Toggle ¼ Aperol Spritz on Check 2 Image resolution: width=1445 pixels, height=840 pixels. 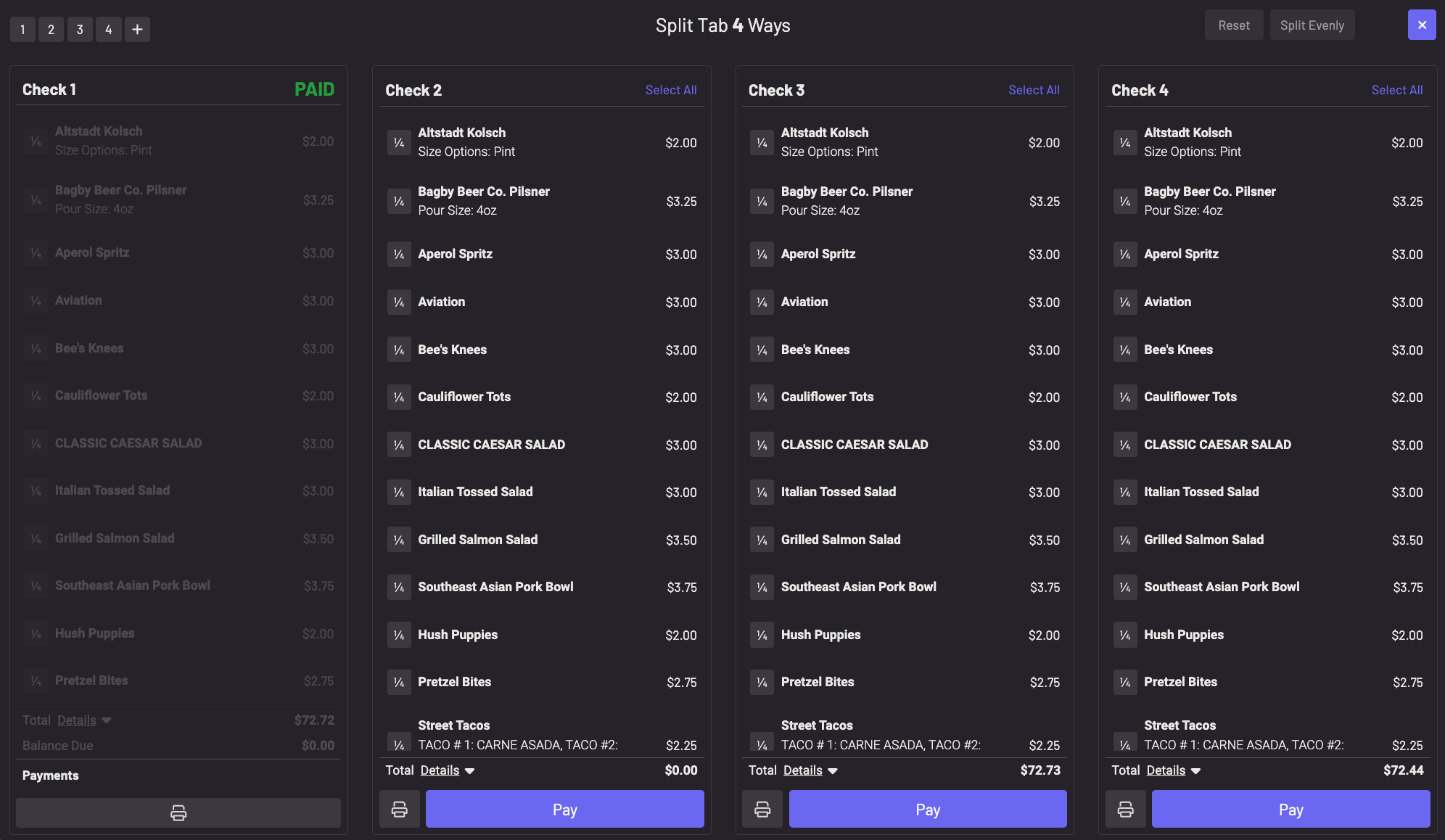399,255
